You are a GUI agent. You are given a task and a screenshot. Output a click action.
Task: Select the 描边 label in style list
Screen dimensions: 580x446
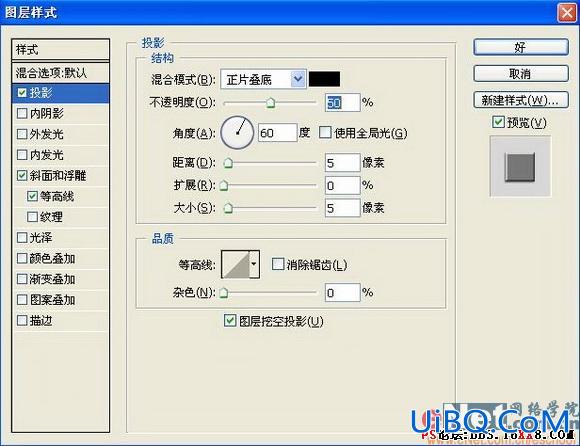(41, 320)
